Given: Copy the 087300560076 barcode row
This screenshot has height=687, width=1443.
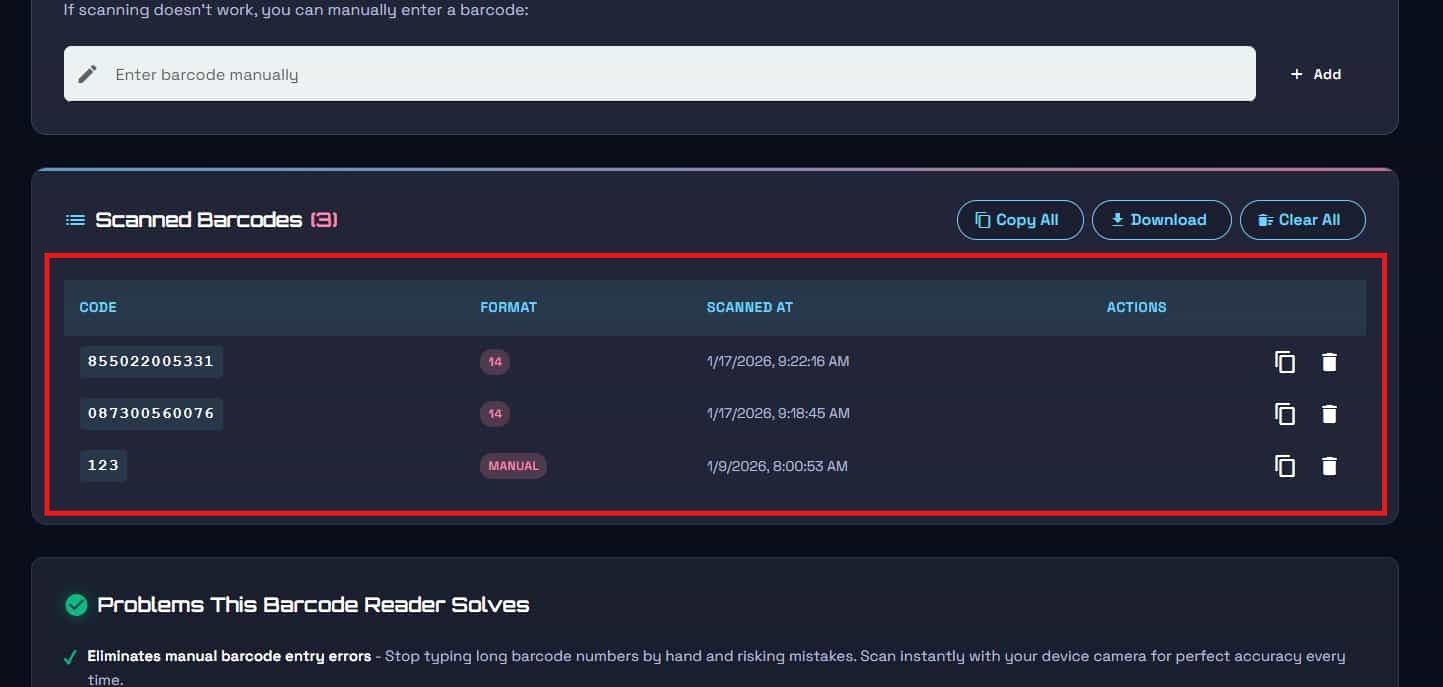Looking at the screenshot, I should click(1285, 414).
